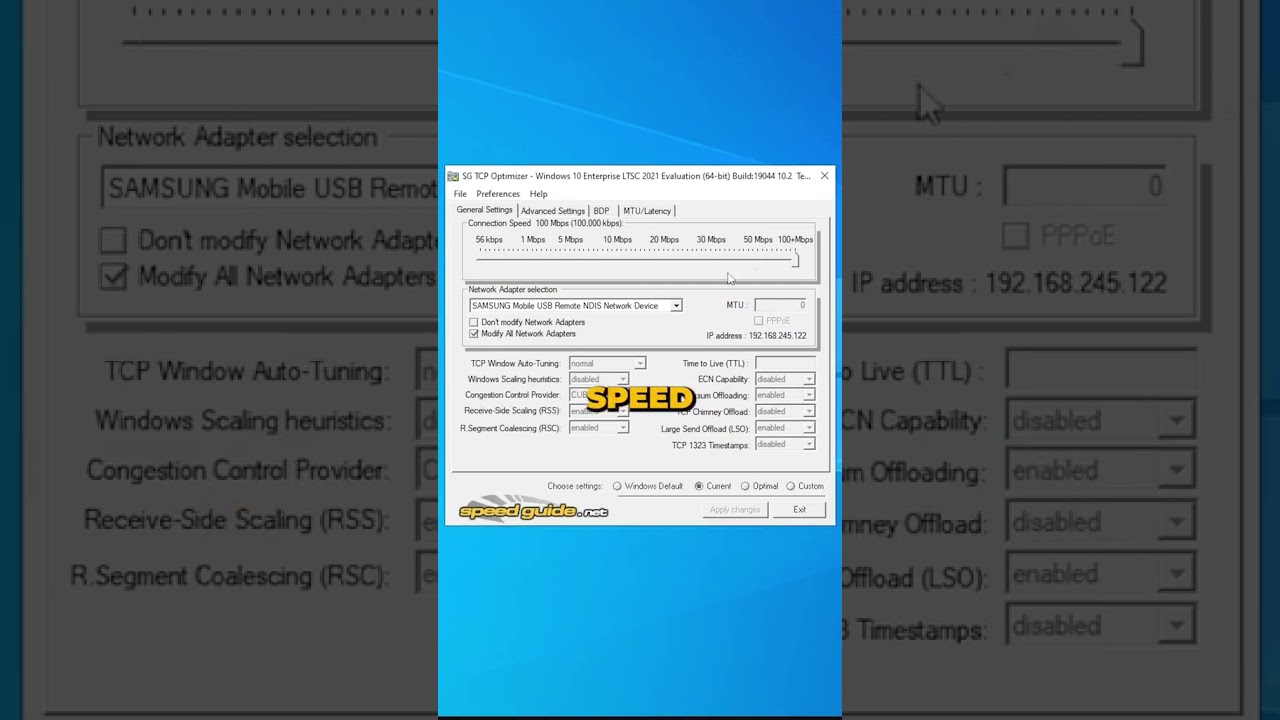Click the 10 Mbps speed label
This screenshot has width=1280, height=720.
617,240
